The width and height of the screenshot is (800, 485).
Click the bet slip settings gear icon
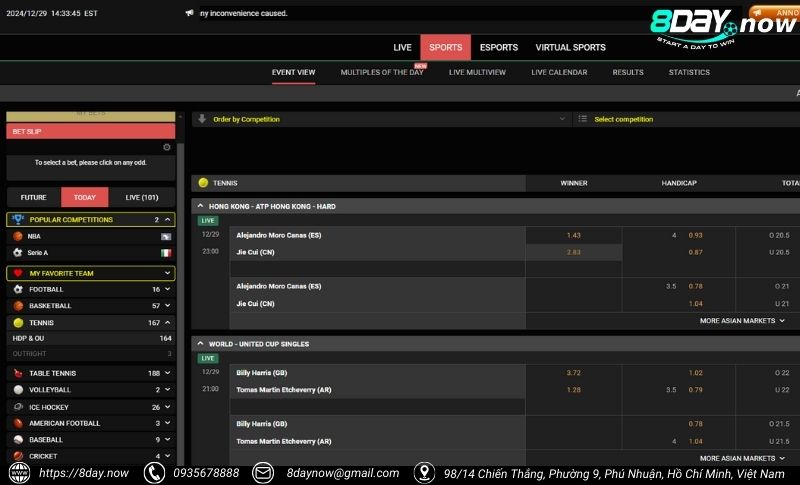point(167,147)
